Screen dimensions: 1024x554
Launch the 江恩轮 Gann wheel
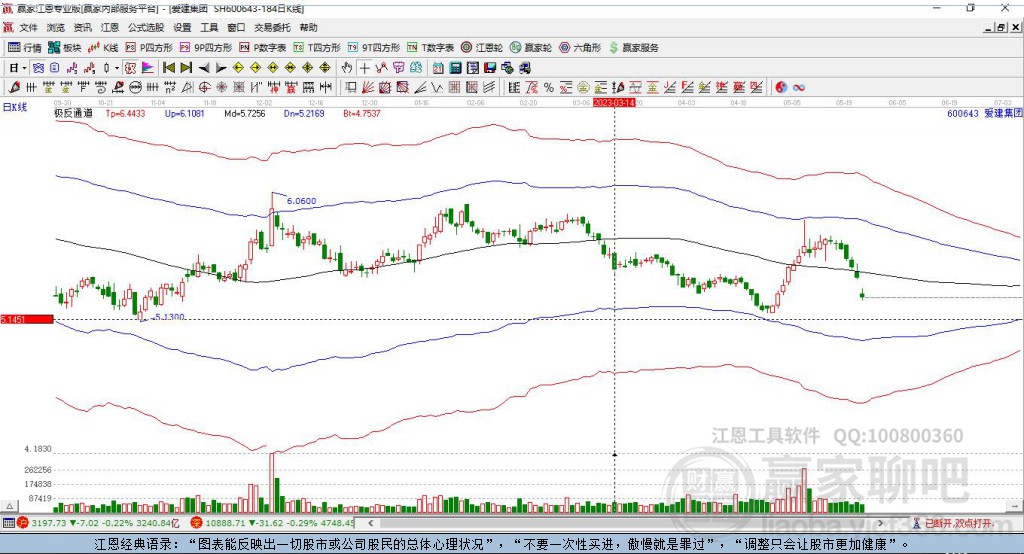pyautogui.click(x=482, y=48)
